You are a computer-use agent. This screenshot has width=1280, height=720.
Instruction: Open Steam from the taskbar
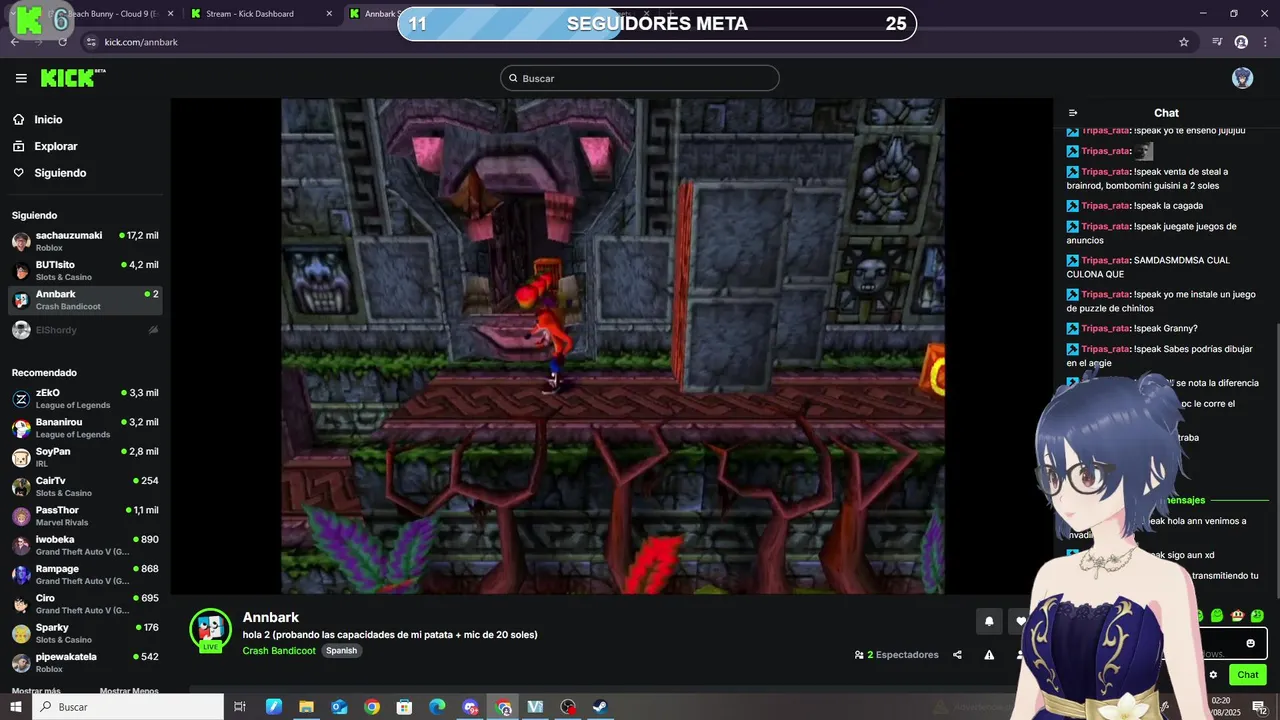600,707
